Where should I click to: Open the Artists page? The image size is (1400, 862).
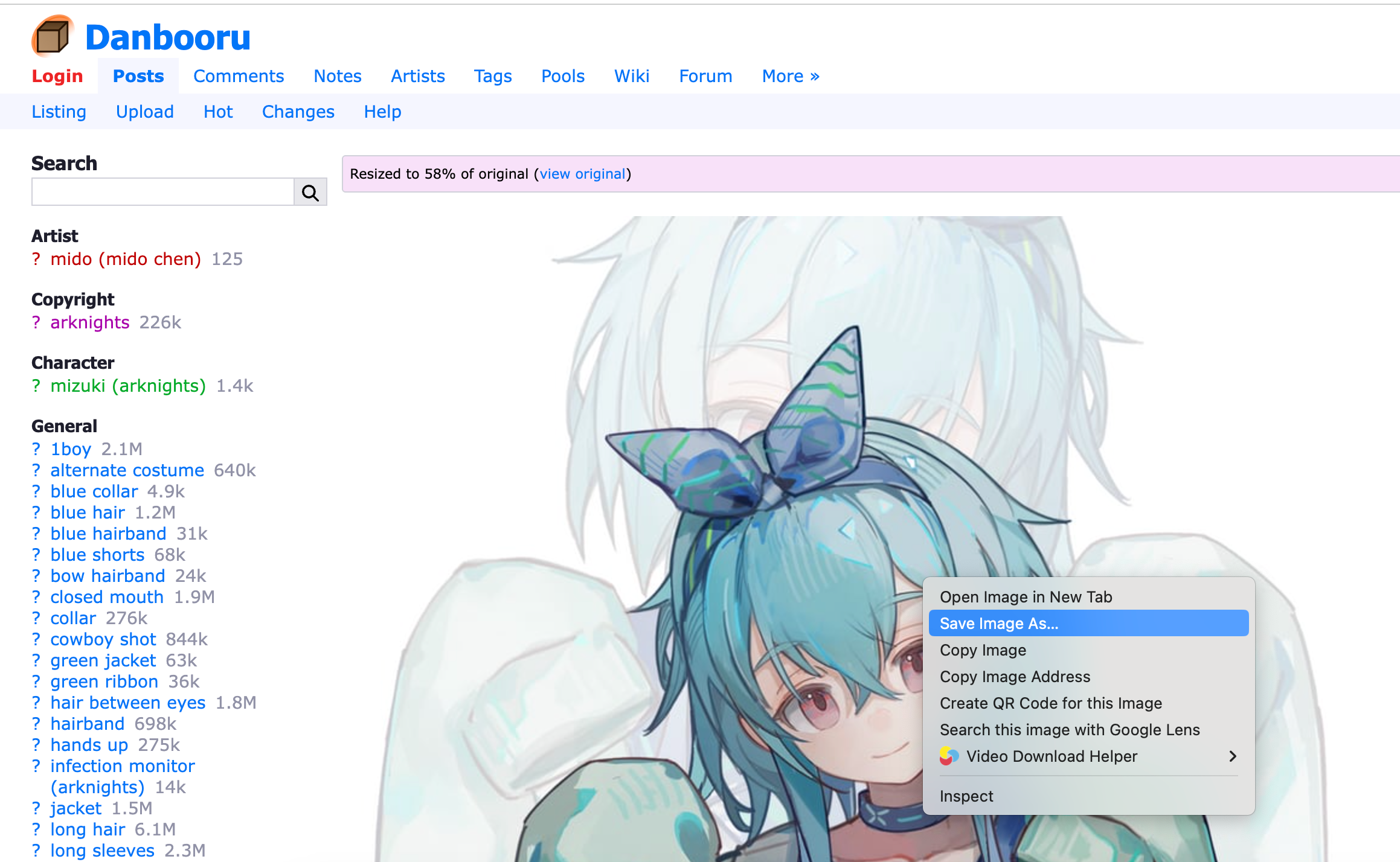418,76
